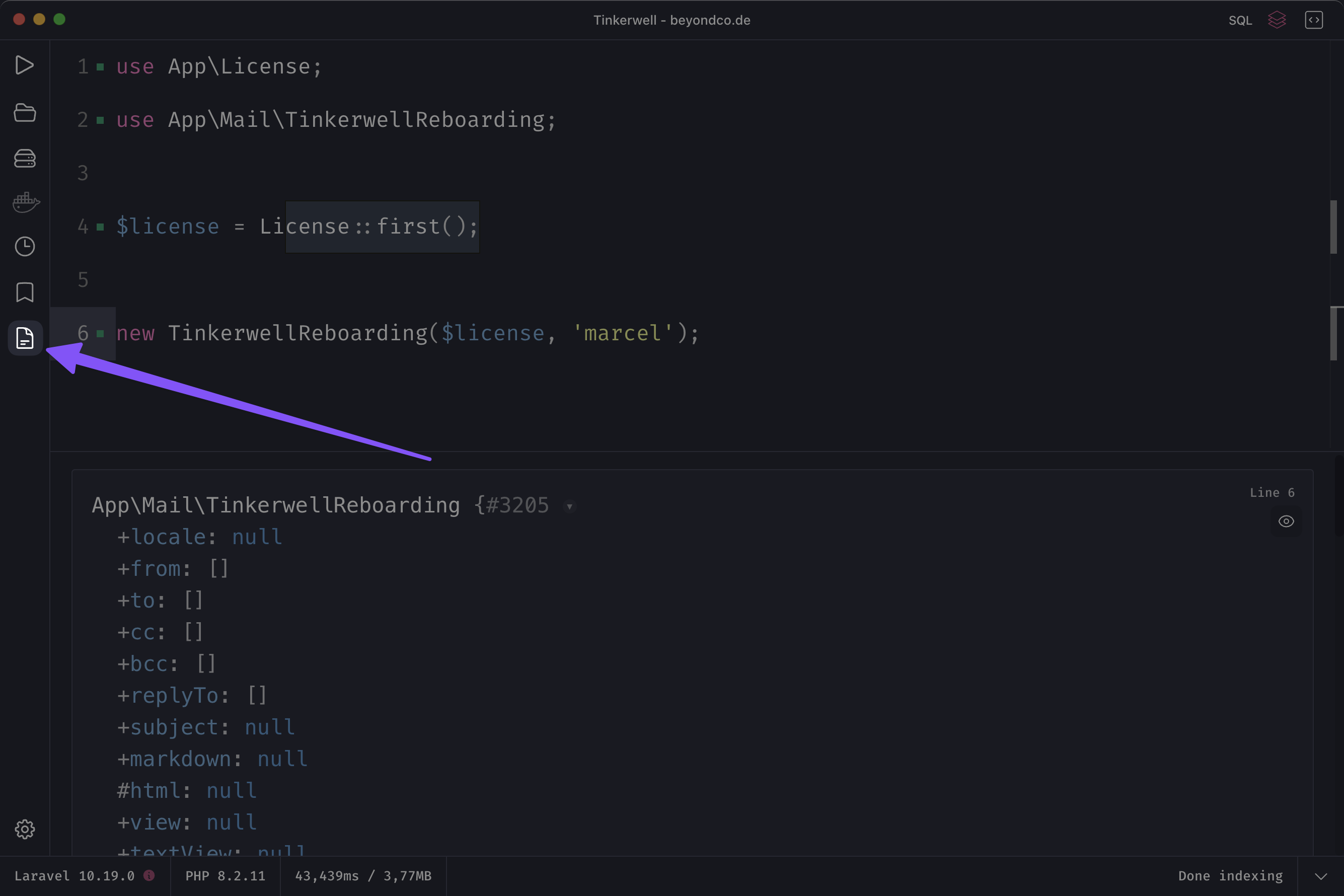The width and height of the screenshot is (1344, 896).
Task: Click the {#3205 object id
Action: 511,506
